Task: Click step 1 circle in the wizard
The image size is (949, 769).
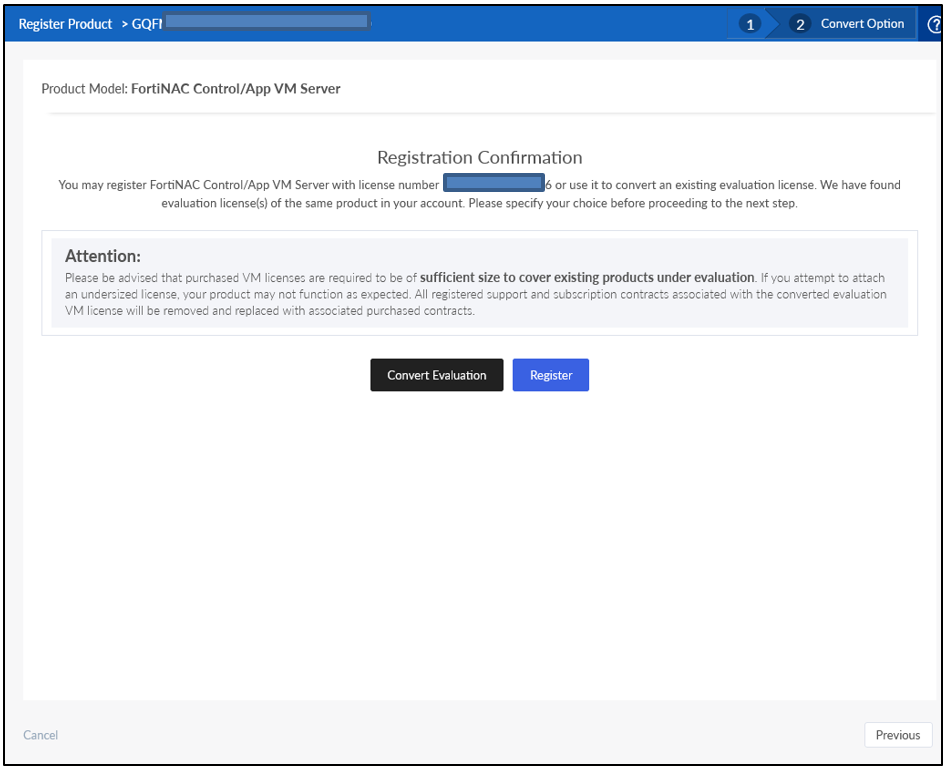Action: tap(749, 23)
